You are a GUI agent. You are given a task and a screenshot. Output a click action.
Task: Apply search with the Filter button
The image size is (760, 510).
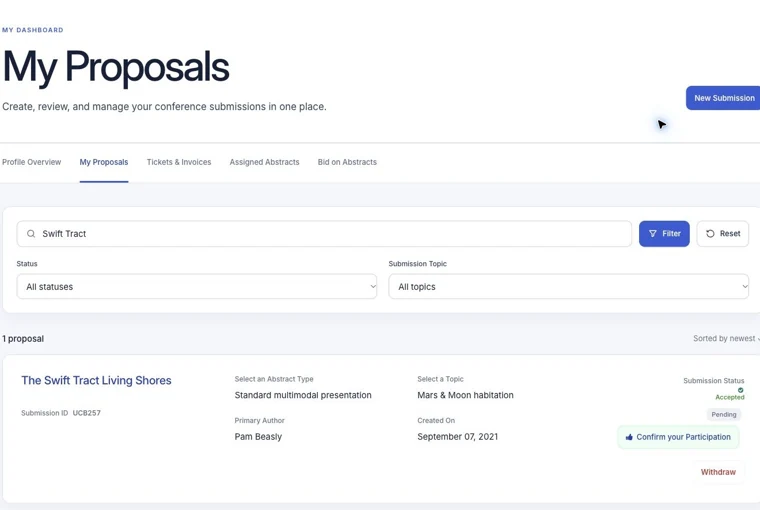(x=664, y=234)
